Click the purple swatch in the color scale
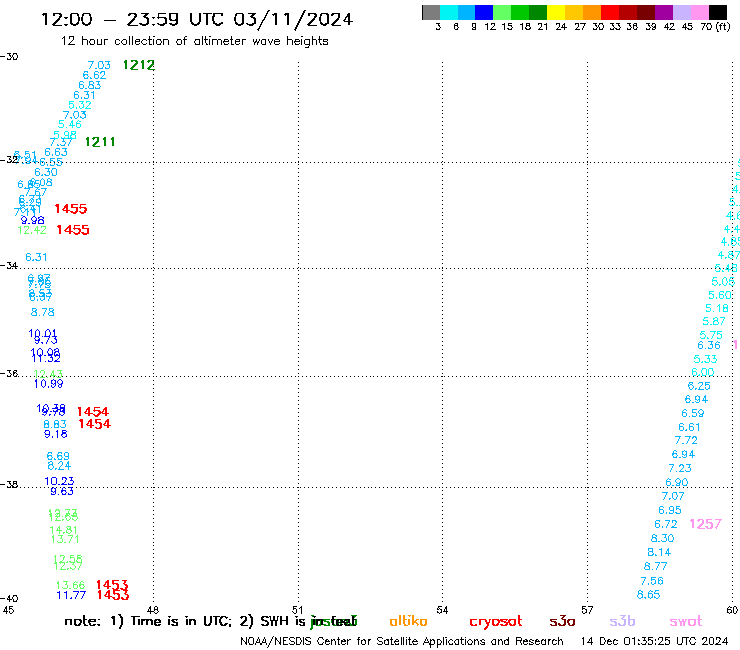This screenshot has height=650, width=740. point(664,13)
